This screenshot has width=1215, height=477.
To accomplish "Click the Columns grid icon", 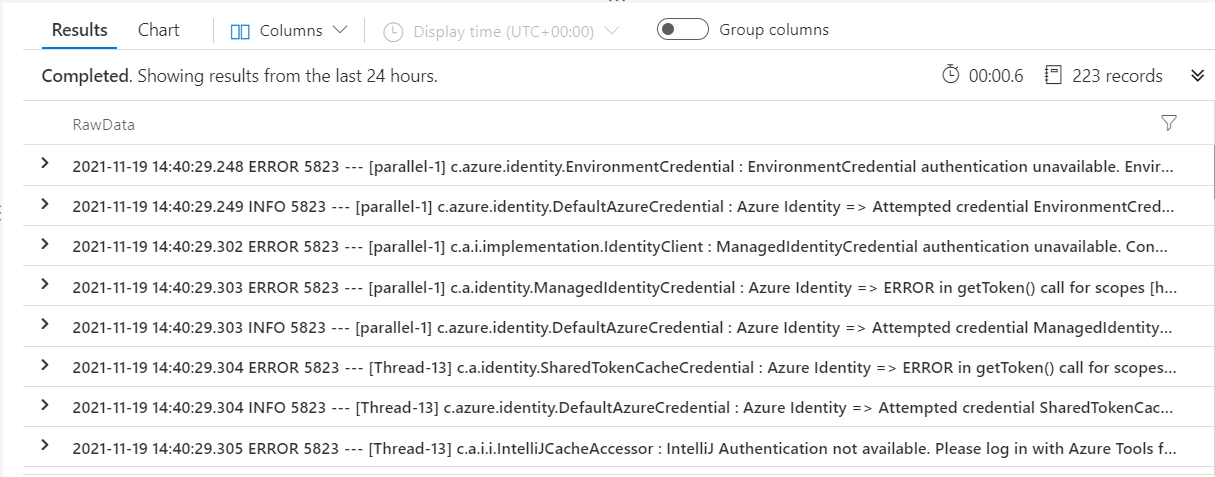I will click(x=240, y=31).
